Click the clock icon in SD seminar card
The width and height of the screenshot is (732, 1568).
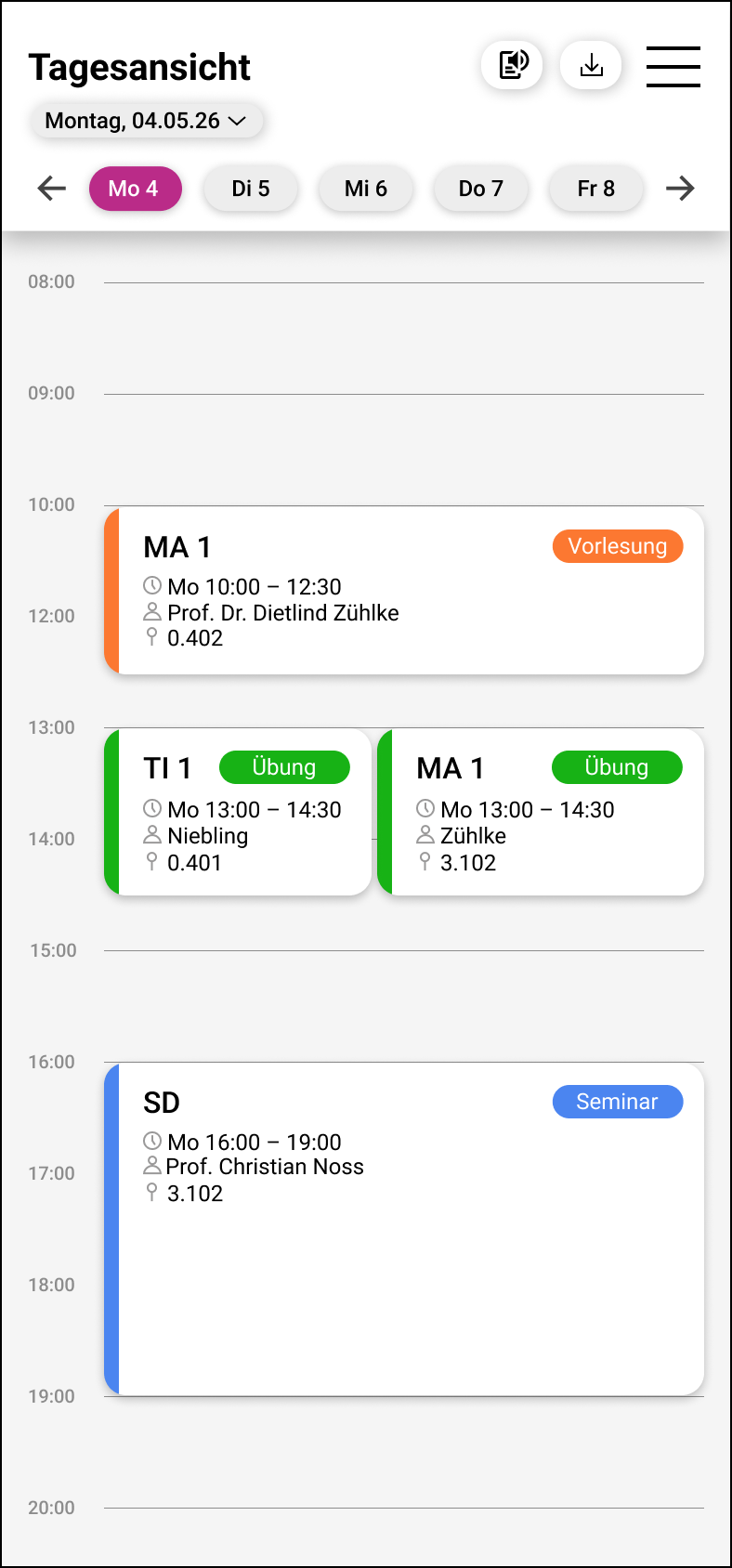[x=152, y=1141]
